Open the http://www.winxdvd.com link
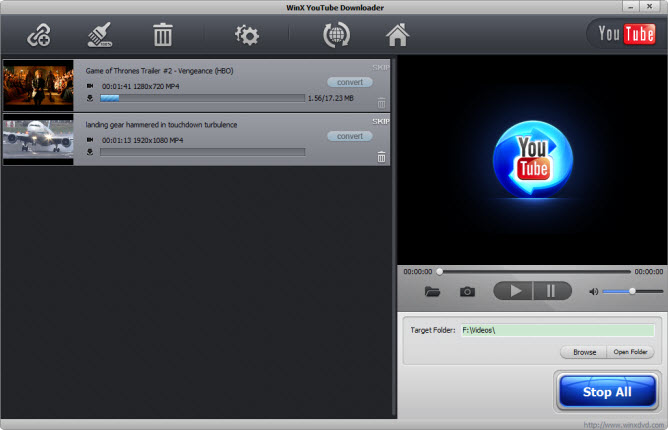 624,425
